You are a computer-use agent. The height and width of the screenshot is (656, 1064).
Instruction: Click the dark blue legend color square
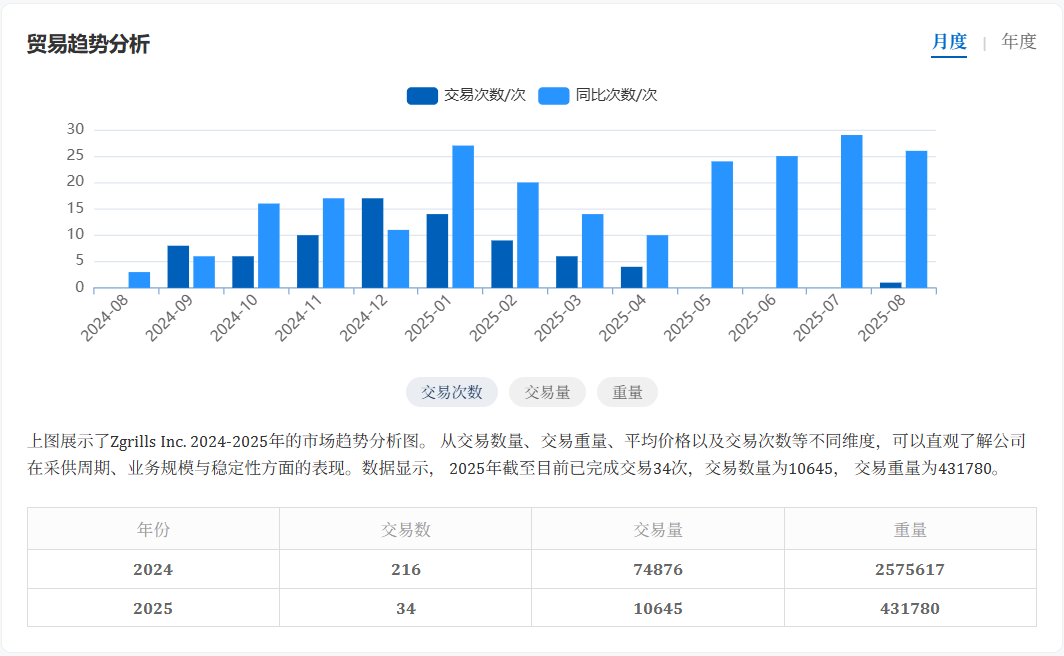(x=425, y=95)
